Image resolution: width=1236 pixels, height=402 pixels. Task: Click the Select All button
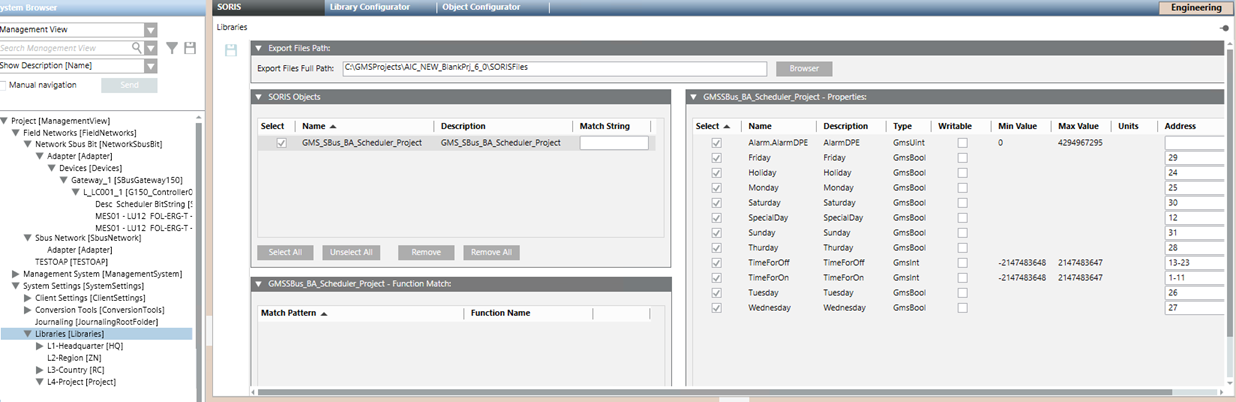pos(283,252)
